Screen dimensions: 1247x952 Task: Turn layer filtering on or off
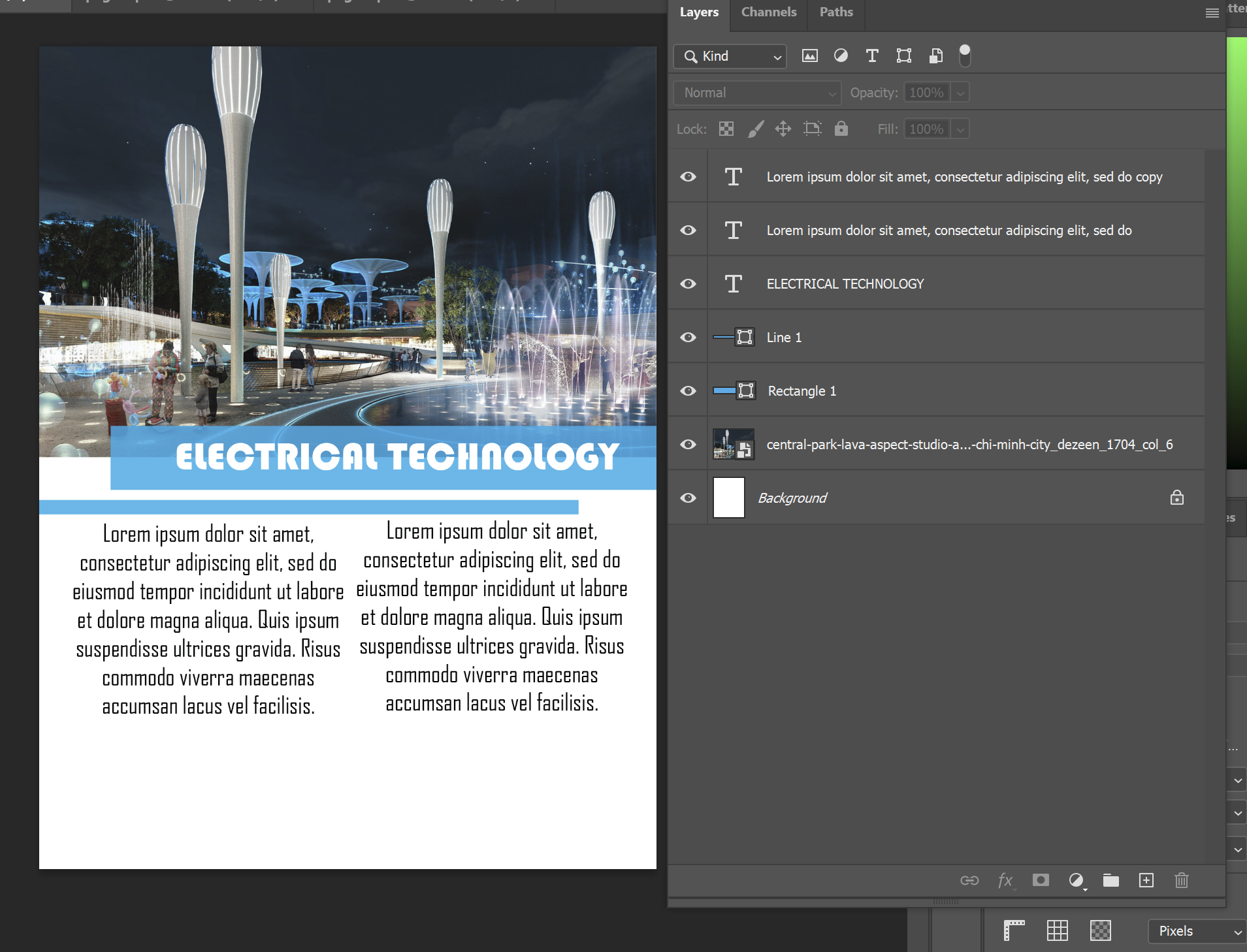pyautogui.click(x=964, y=56)
